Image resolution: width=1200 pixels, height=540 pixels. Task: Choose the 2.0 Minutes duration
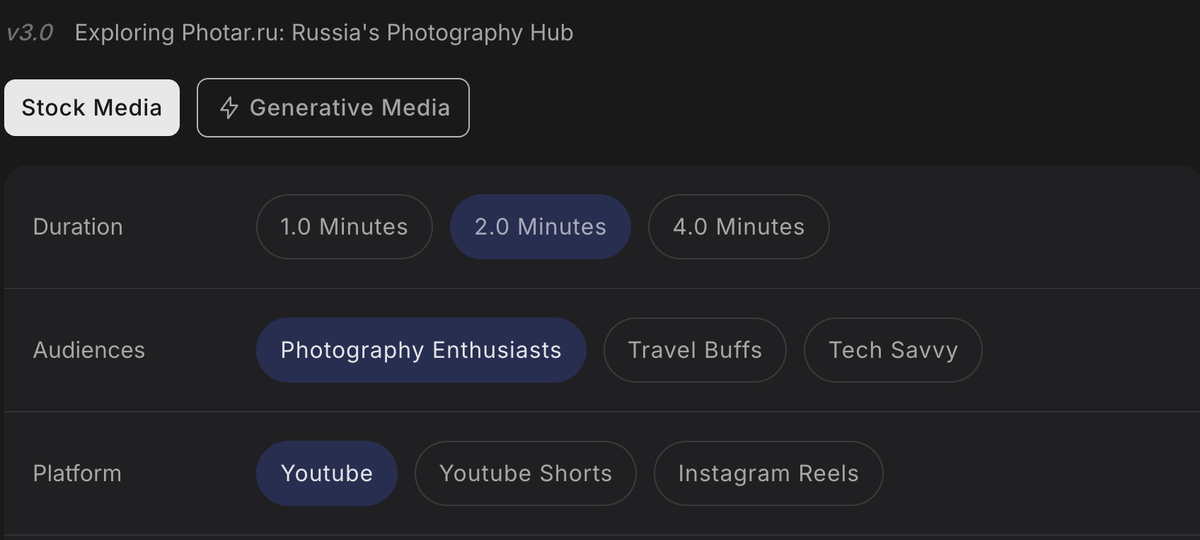540,227
